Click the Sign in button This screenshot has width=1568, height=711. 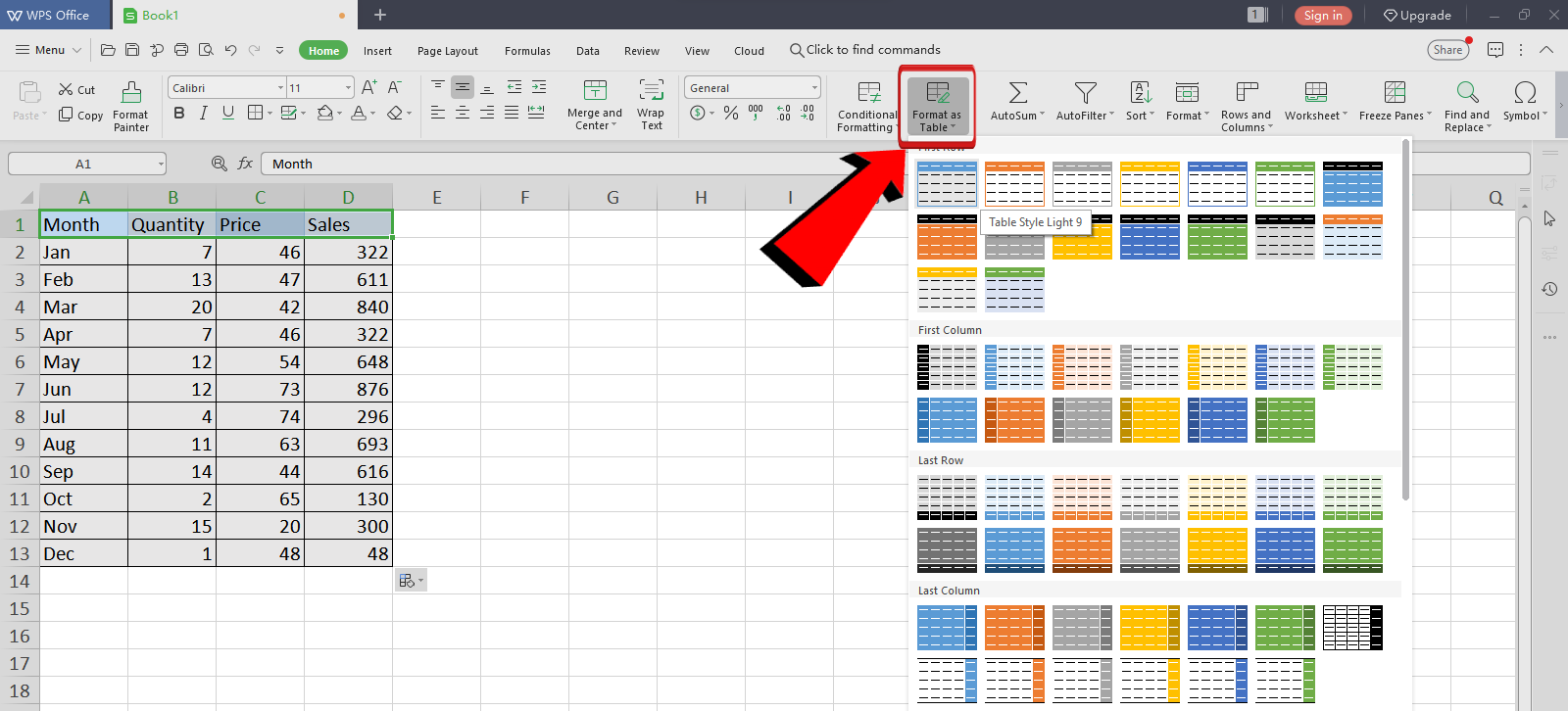[1323, 15]
